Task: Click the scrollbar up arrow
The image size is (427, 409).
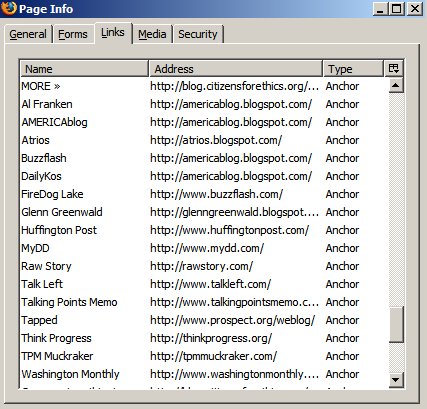Action: (x=396, y=85)
